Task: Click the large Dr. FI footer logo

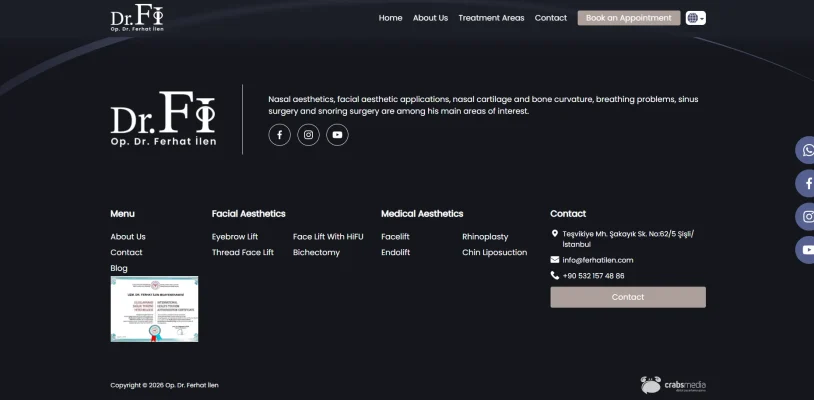Action: coord(163,119)
